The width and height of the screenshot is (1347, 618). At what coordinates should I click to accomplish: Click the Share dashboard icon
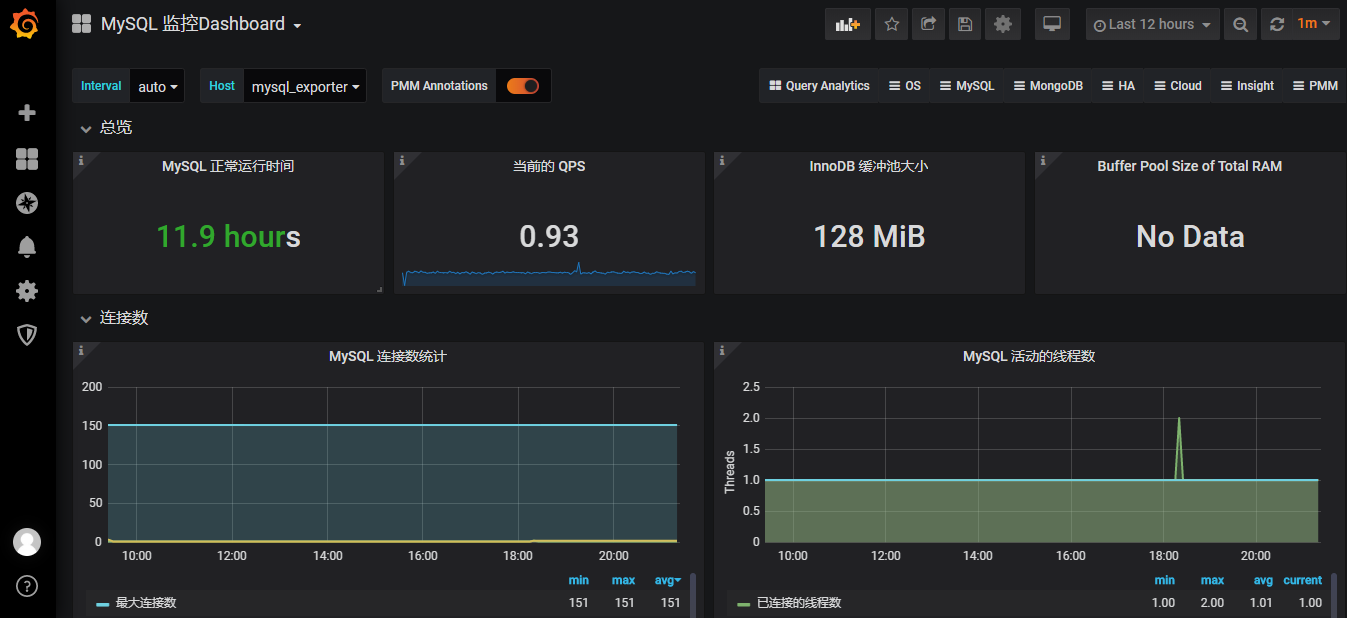pyautogui.click(x=927, y=24)
